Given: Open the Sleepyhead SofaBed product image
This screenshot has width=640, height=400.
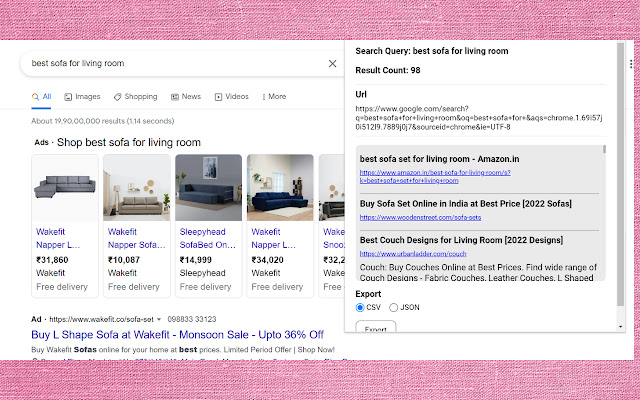Looking at the screenshot, I should (209, 187).
